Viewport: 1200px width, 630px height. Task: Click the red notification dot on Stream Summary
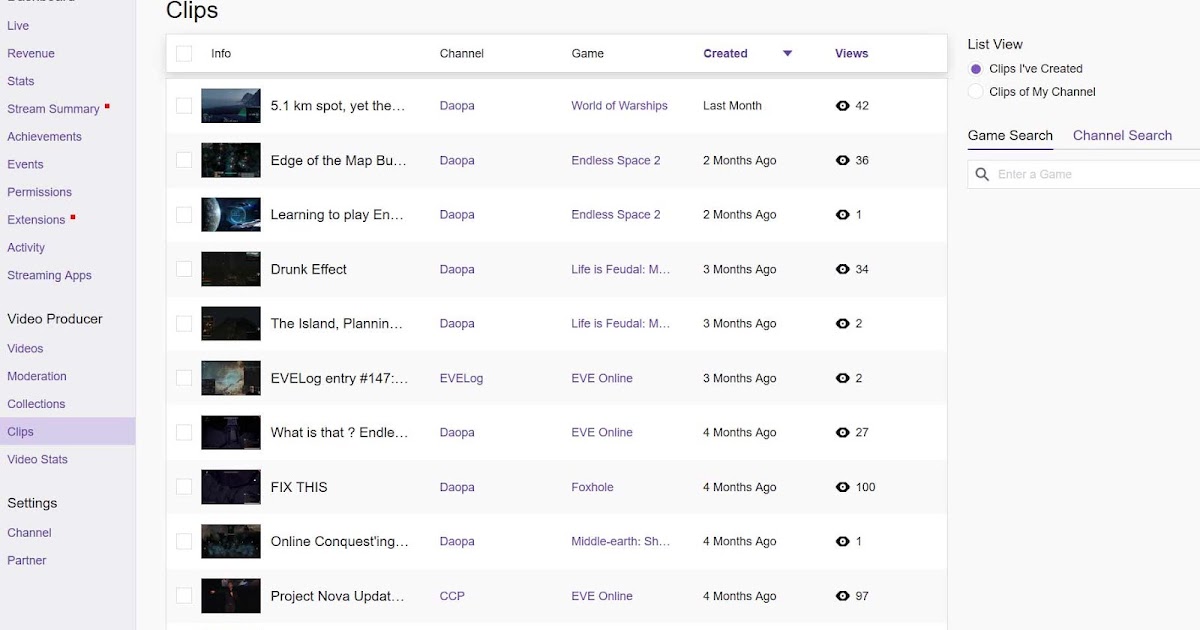coord(108,104)
